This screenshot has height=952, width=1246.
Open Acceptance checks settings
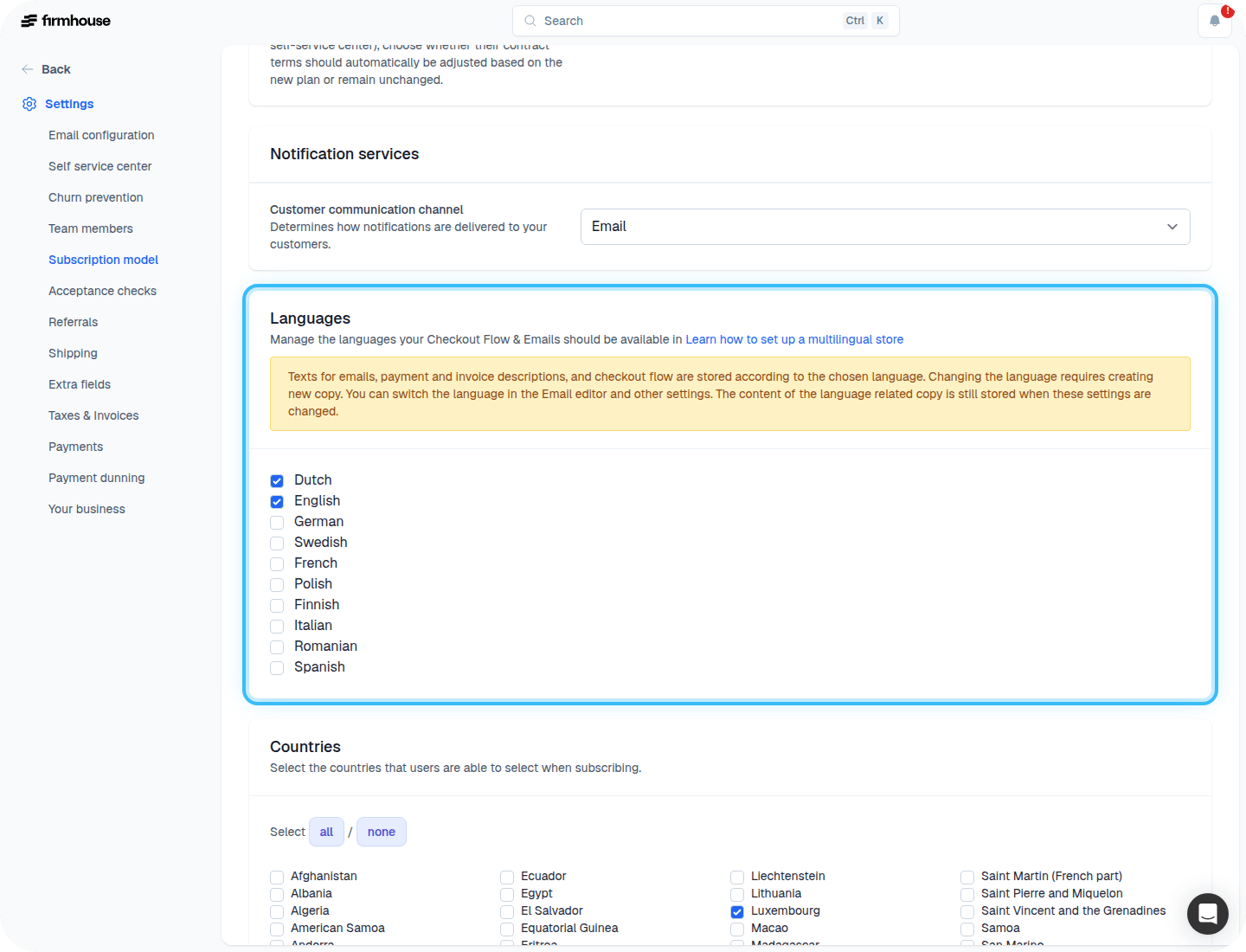pos(103,291)
